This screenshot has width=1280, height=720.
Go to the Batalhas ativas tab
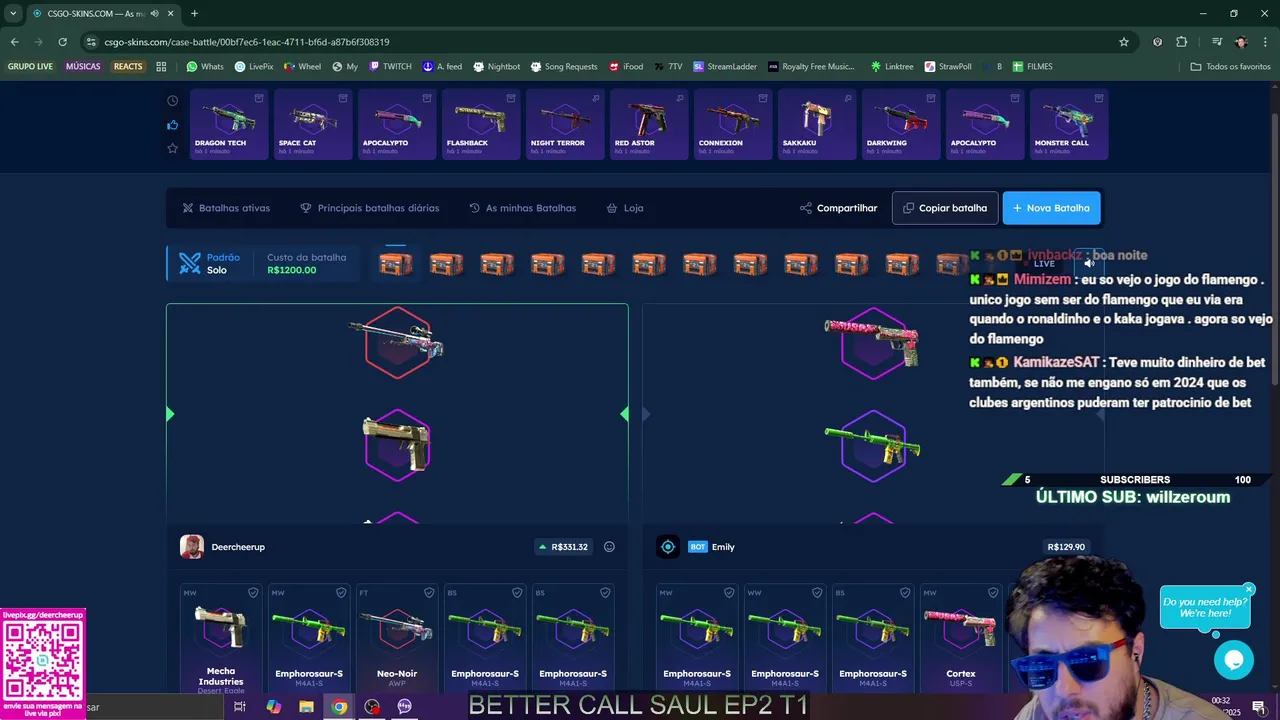click(226, 208)
